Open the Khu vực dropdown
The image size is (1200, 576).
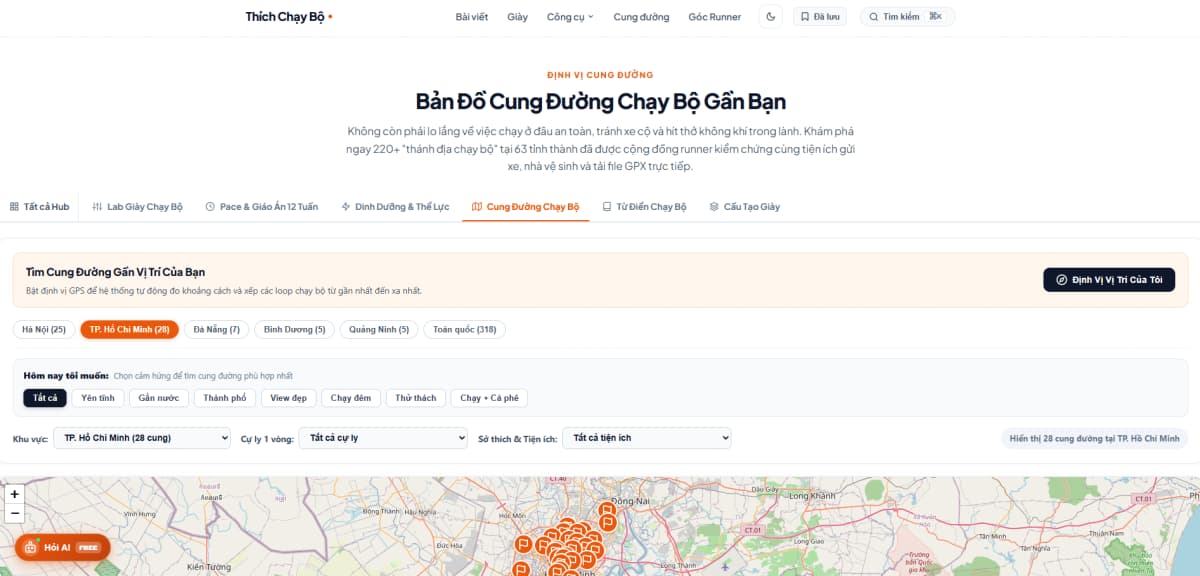142,438
